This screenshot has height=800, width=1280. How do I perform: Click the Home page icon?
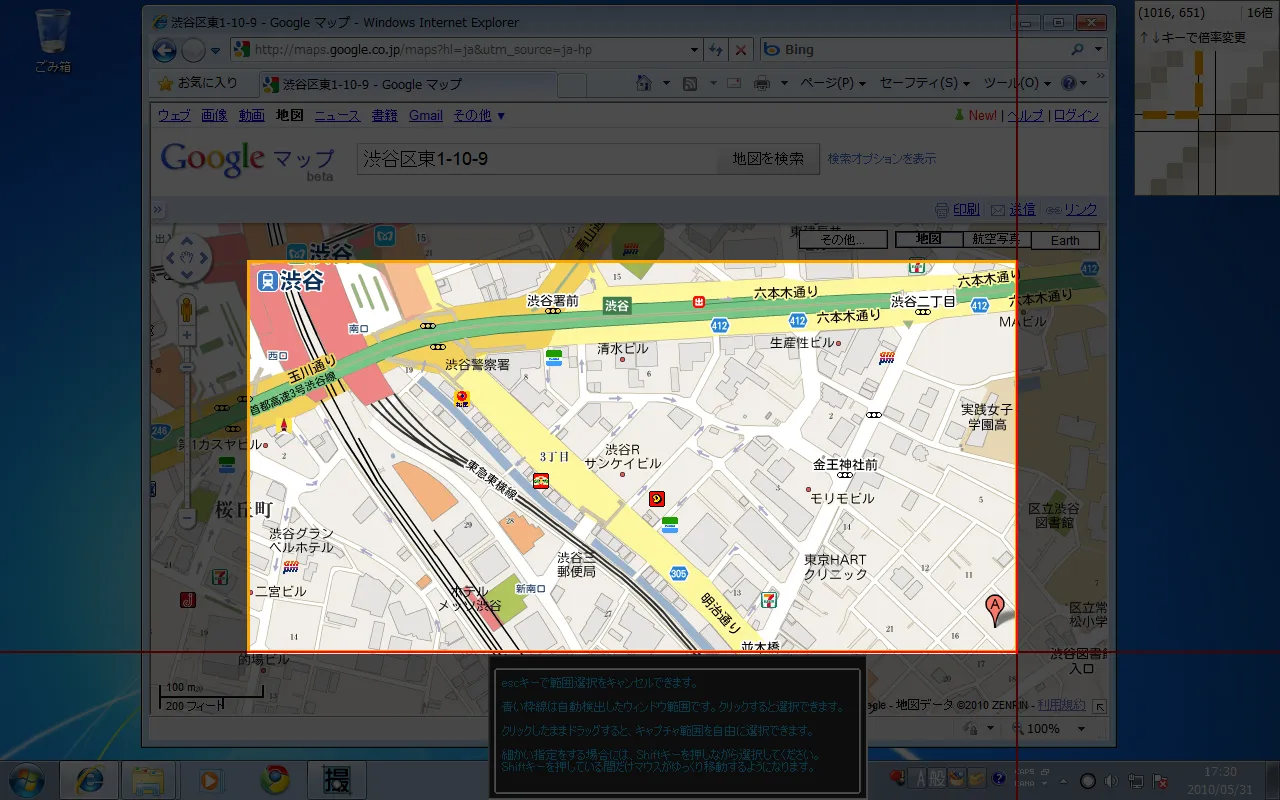click(x=643, y=83)
